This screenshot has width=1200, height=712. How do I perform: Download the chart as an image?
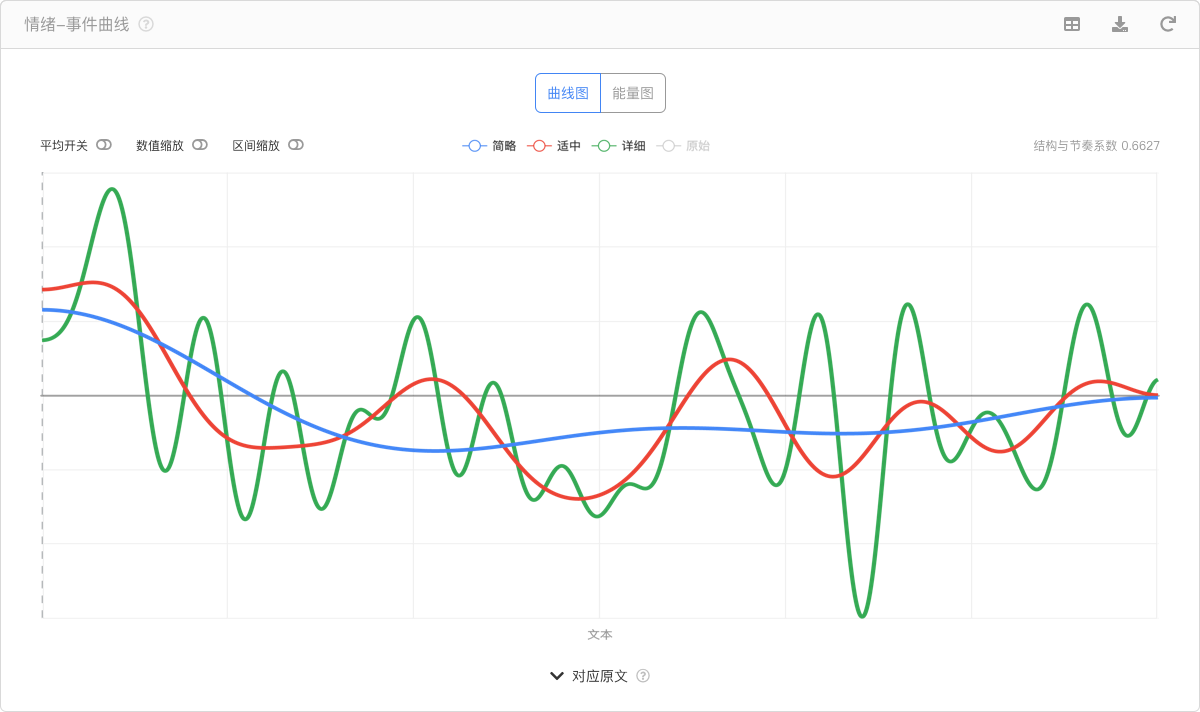coord(1120,25)
